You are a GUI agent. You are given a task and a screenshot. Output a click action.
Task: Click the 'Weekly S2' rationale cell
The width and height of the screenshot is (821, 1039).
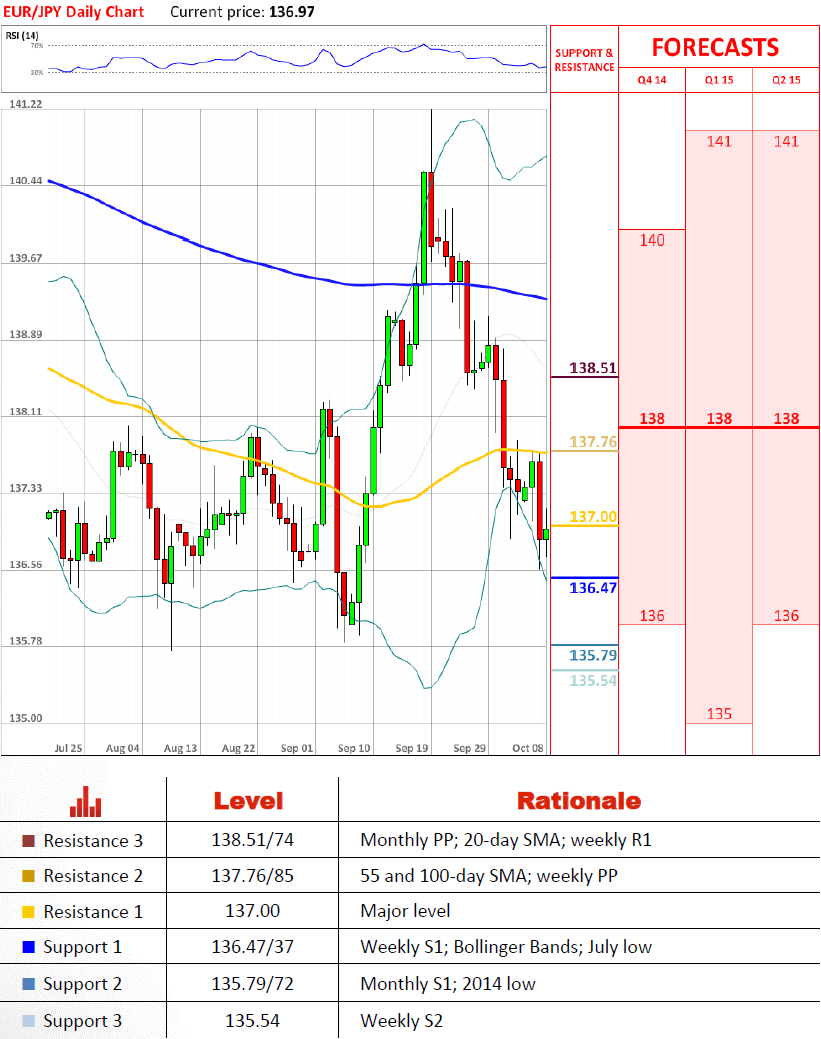pyautogui.click(x=402, y=1021)
